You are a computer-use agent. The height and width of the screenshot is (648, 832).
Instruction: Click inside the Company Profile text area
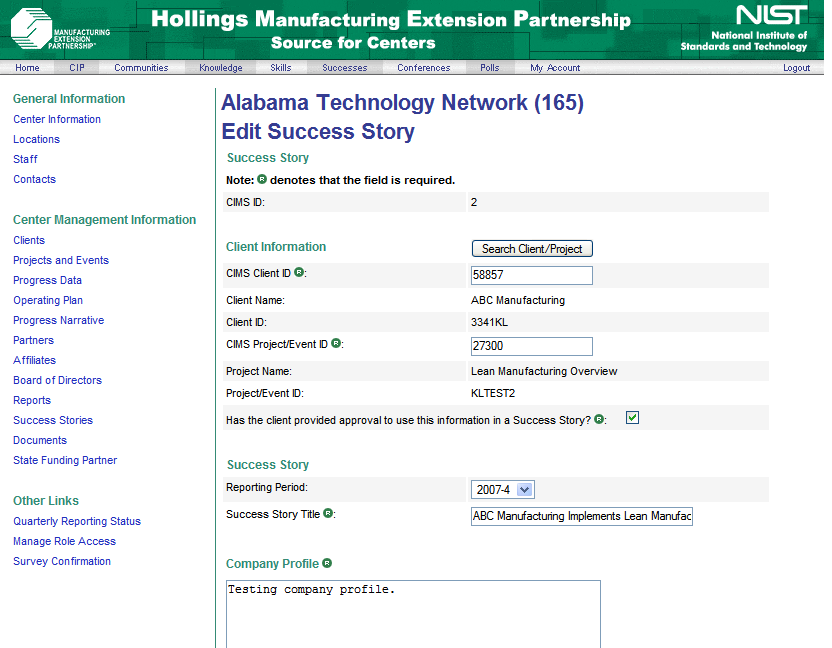413,614
